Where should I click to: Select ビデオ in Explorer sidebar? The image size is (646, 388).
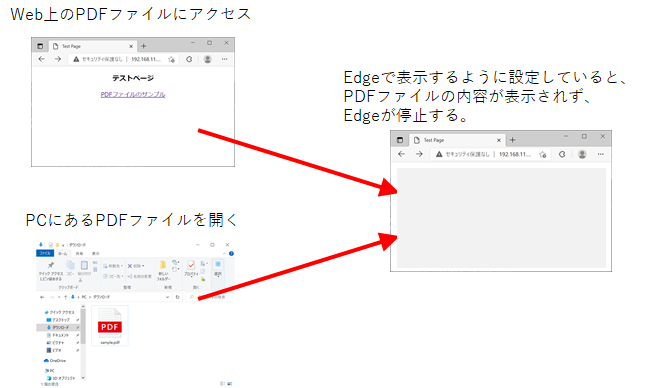pos(54,351)
